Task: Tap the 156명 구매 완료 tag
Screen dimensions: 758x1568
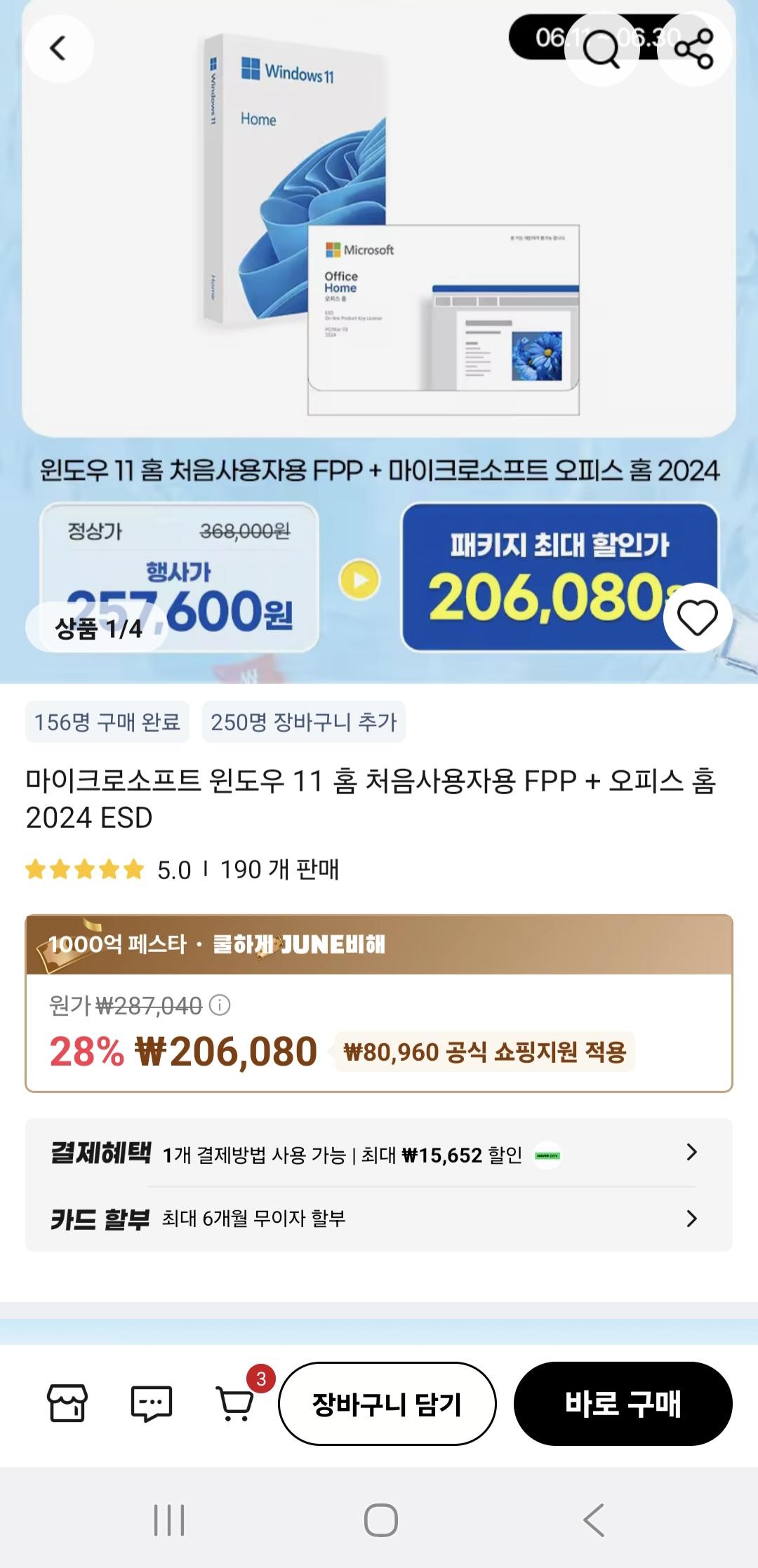Action: pos(107,722)
